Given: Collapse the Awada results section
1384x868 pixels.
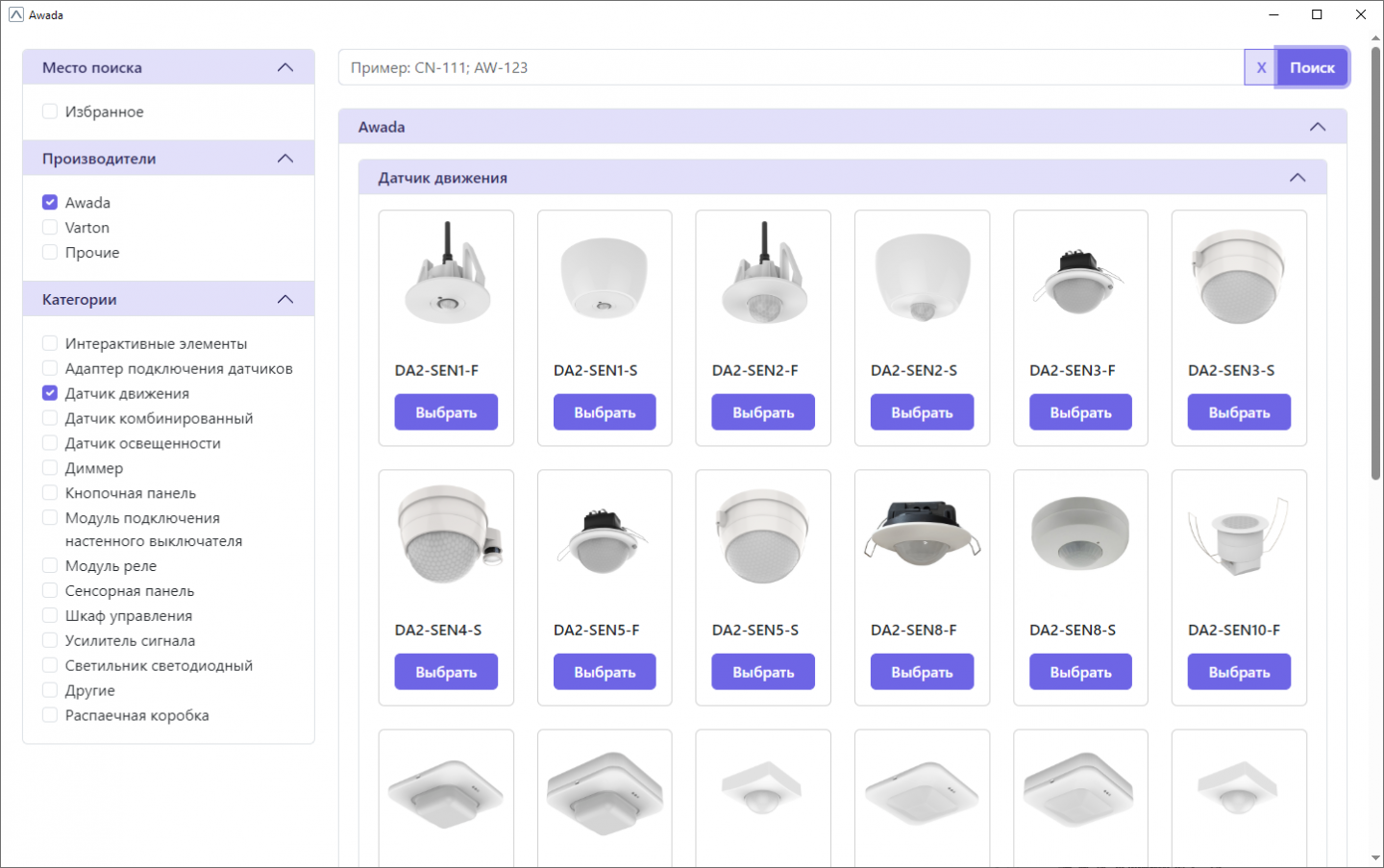Looking at the screenshot, I should click(x=1318, y=127).
